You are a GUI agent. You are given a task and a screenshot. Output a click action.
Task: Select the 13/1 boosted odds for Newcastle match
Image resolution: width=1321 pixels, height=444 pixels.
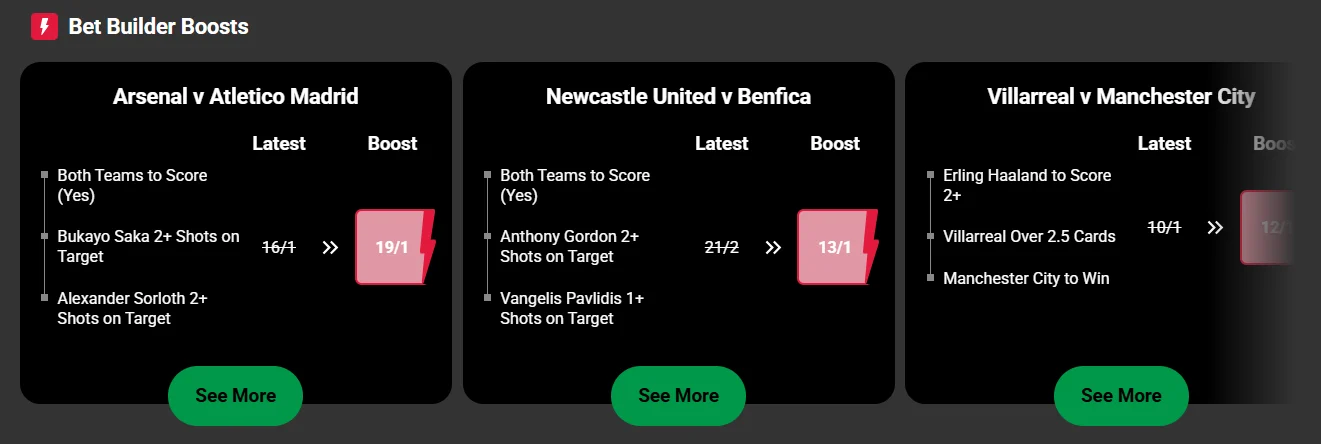pyautogui.click(x=834, y=247)
